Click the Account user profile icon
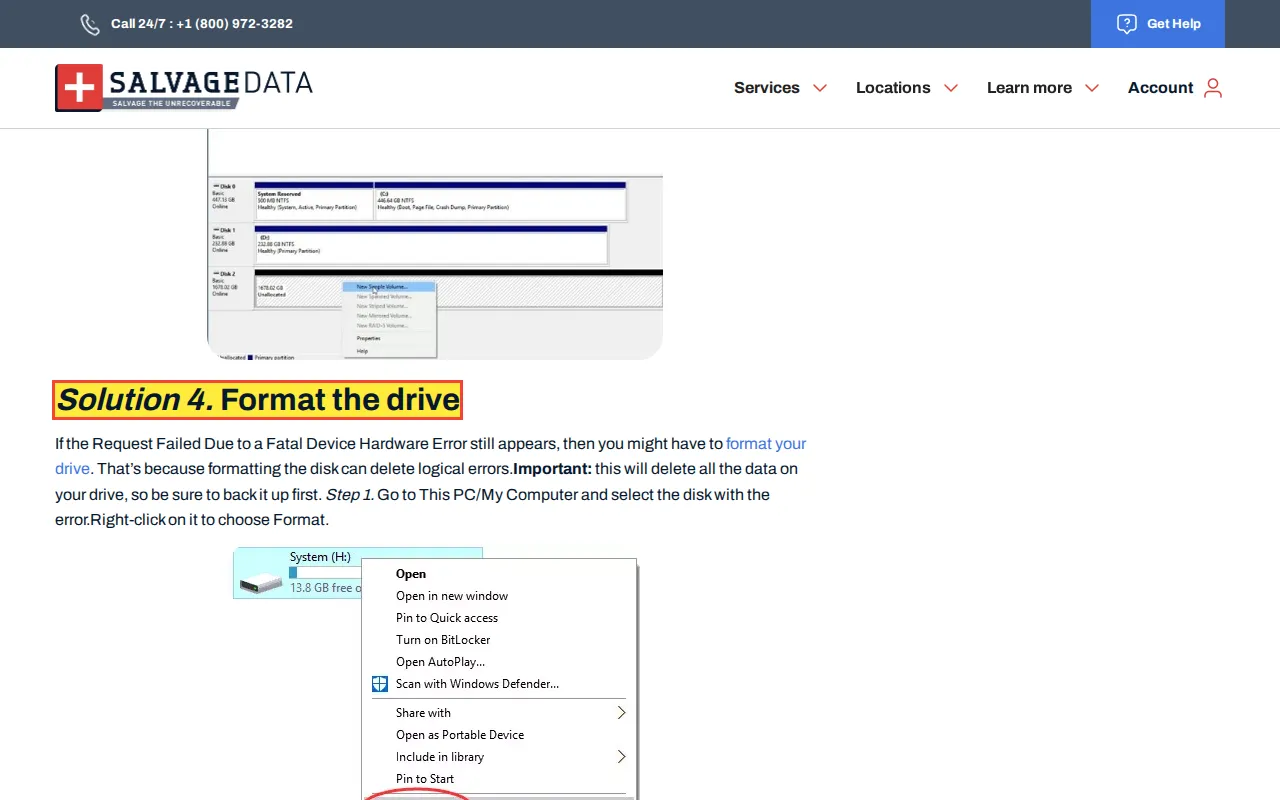The width and height of the screenshot is (1280, 800). (x=1213, y=88)
